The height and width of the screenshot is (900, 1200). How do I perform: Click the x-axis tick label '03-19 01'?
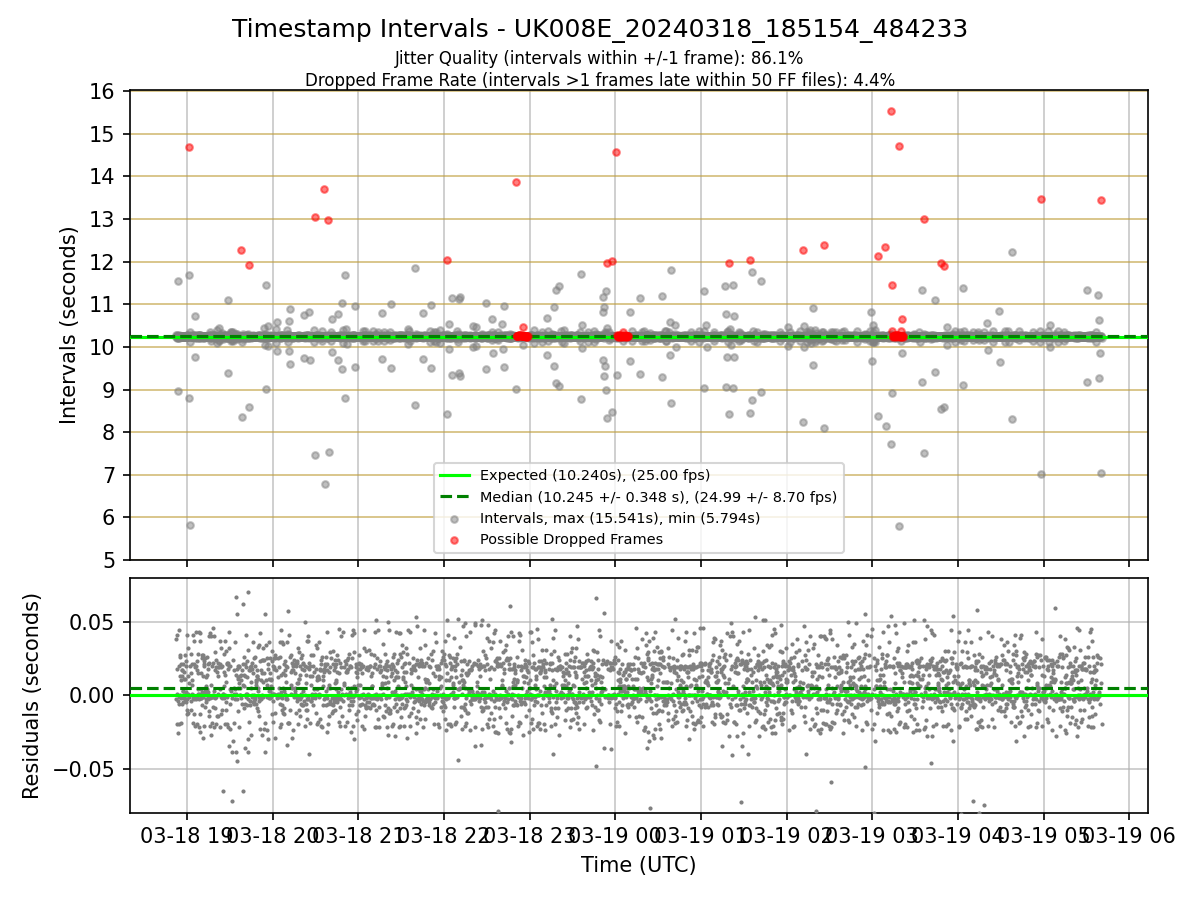700,836
